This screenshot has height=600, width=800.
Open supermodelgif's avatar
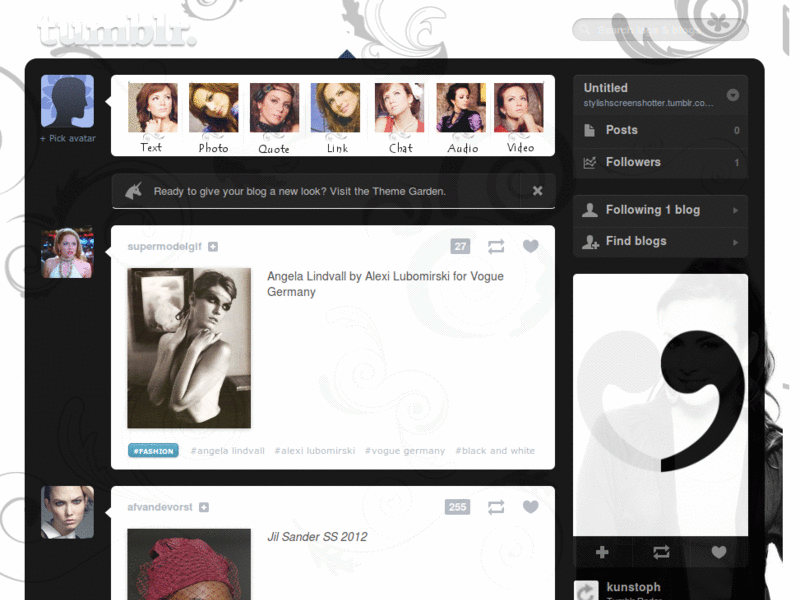pyautogui.click(x=67, y=252)
